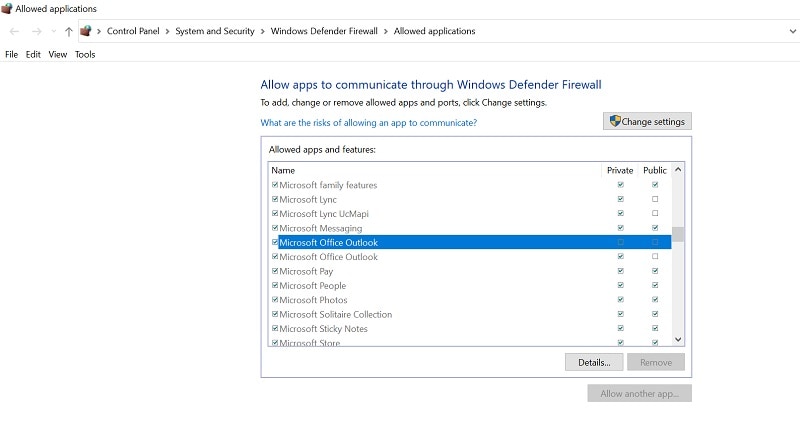Open the Tools menu
The image size is (800, 430).
click(85, 54)
